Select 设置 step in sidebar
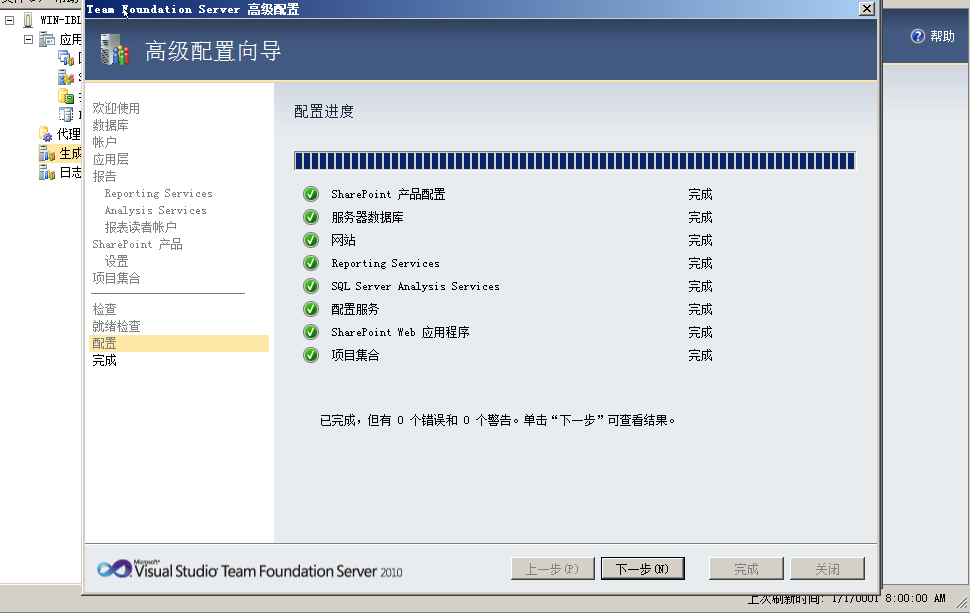 [116, 261]
